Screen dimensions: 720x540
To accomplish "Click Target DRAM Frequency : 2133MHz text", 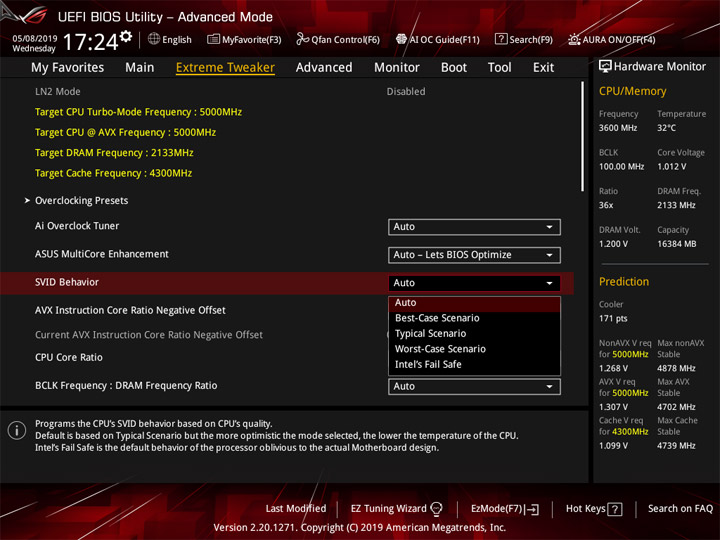I will [x=114, y=153].
